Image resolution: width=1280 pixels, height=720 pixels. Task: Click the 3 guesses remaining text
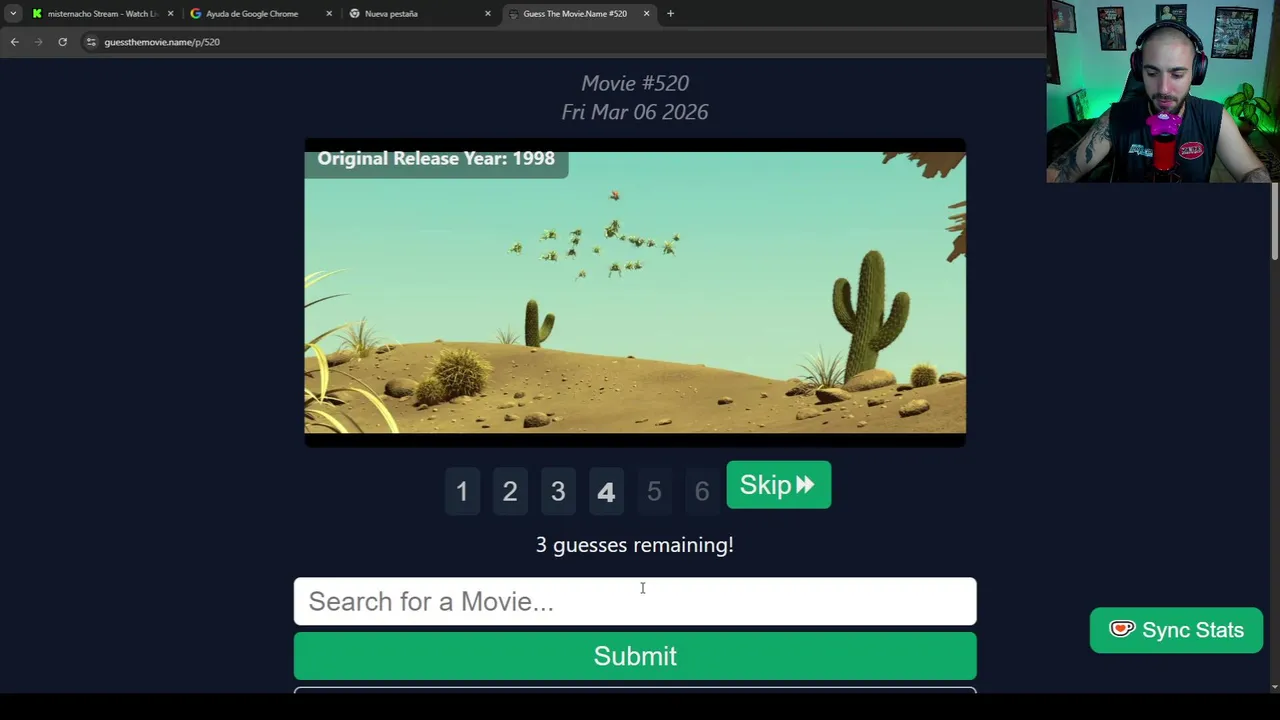pyautogui.click(x=635, y=545)
